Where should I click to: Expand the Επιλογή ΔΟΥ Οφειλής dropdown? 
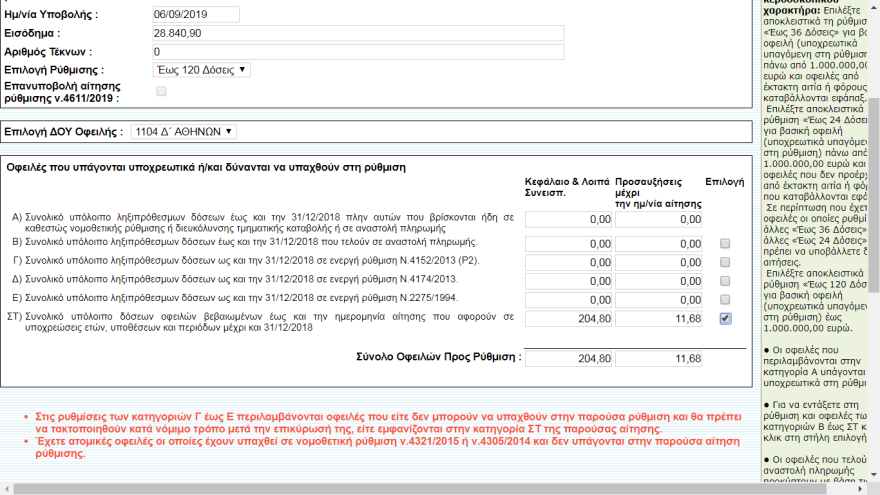184,132
